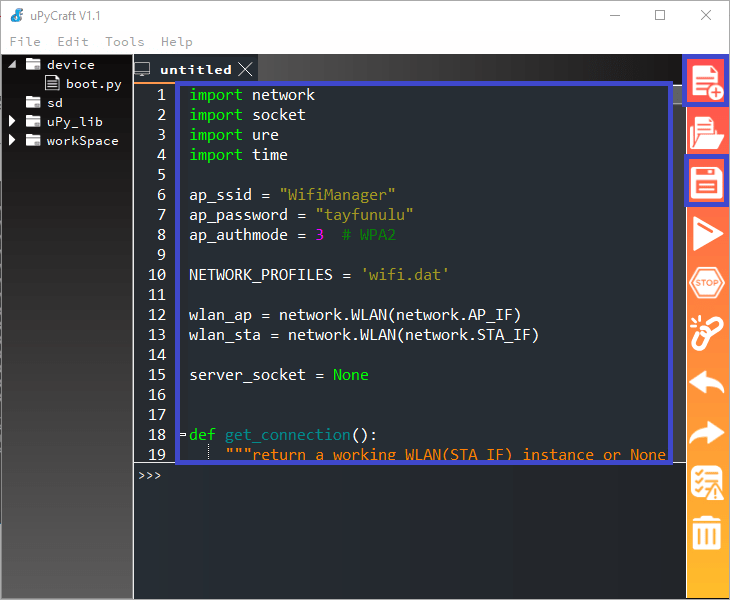This screenshot has width=730, height=600.
Task: Click the New File icon
Action: [x=707, y=81]
